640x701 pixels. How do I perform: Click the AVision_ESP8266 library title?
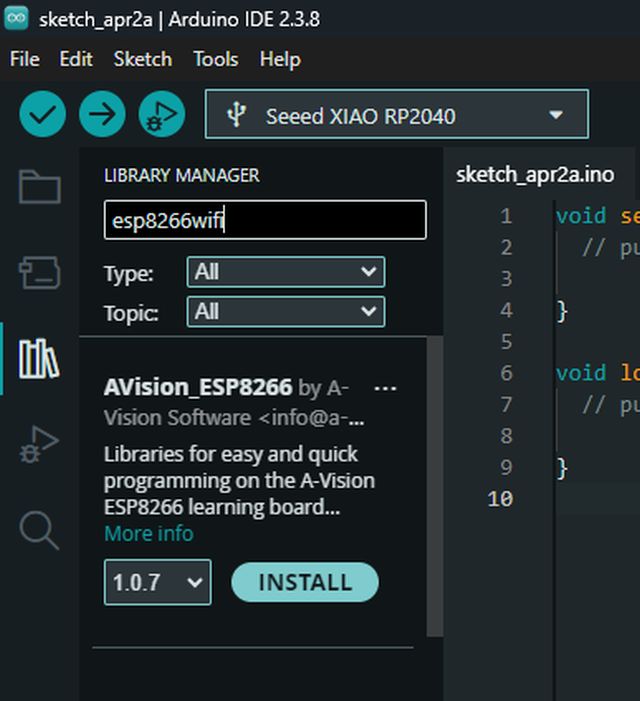point(198,387)
